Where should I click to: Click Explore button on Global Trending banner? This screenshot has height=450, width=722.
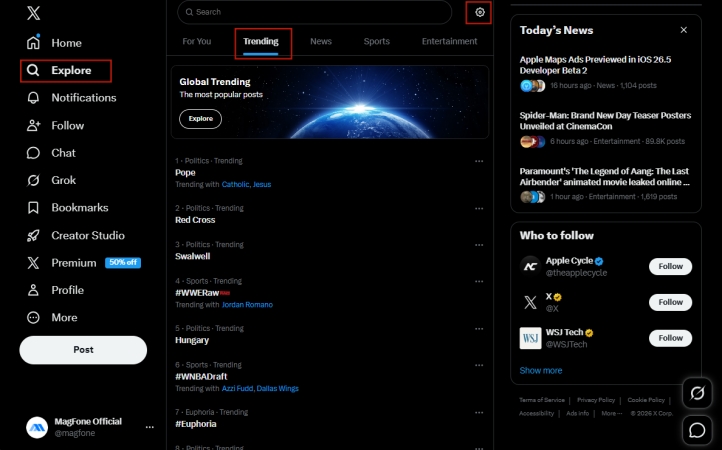point(200,119)
